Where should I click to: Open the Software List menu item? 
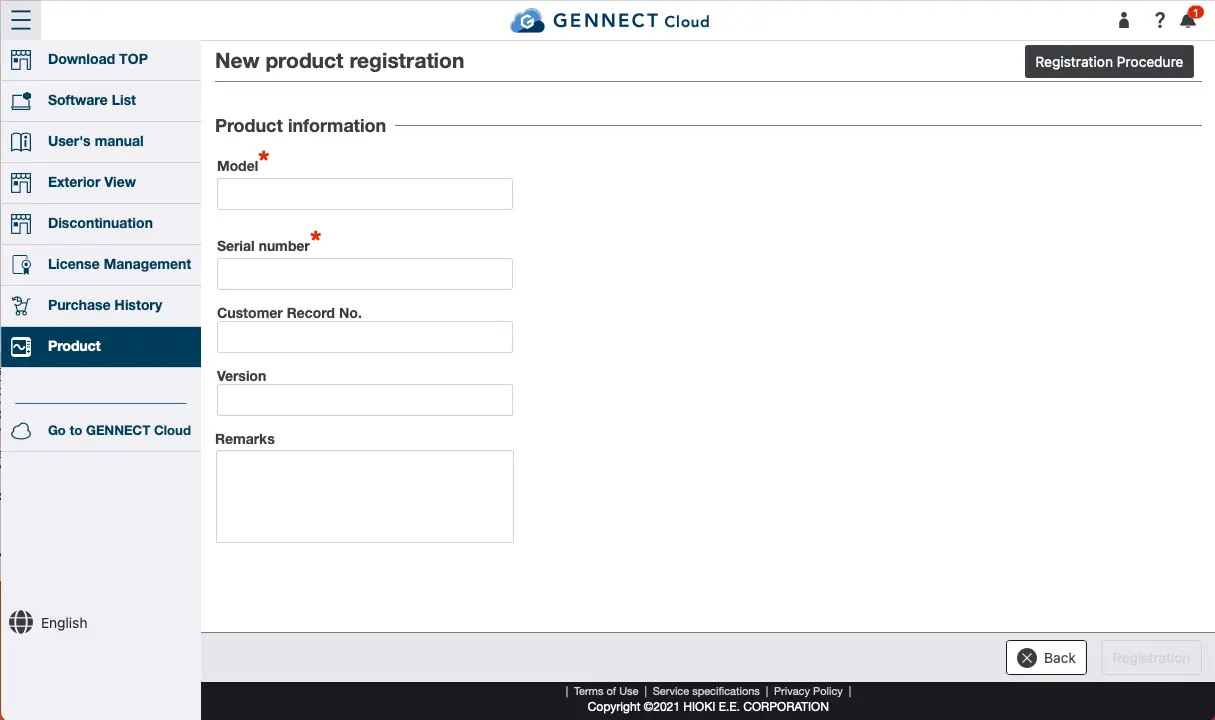(x=101, y=101)
